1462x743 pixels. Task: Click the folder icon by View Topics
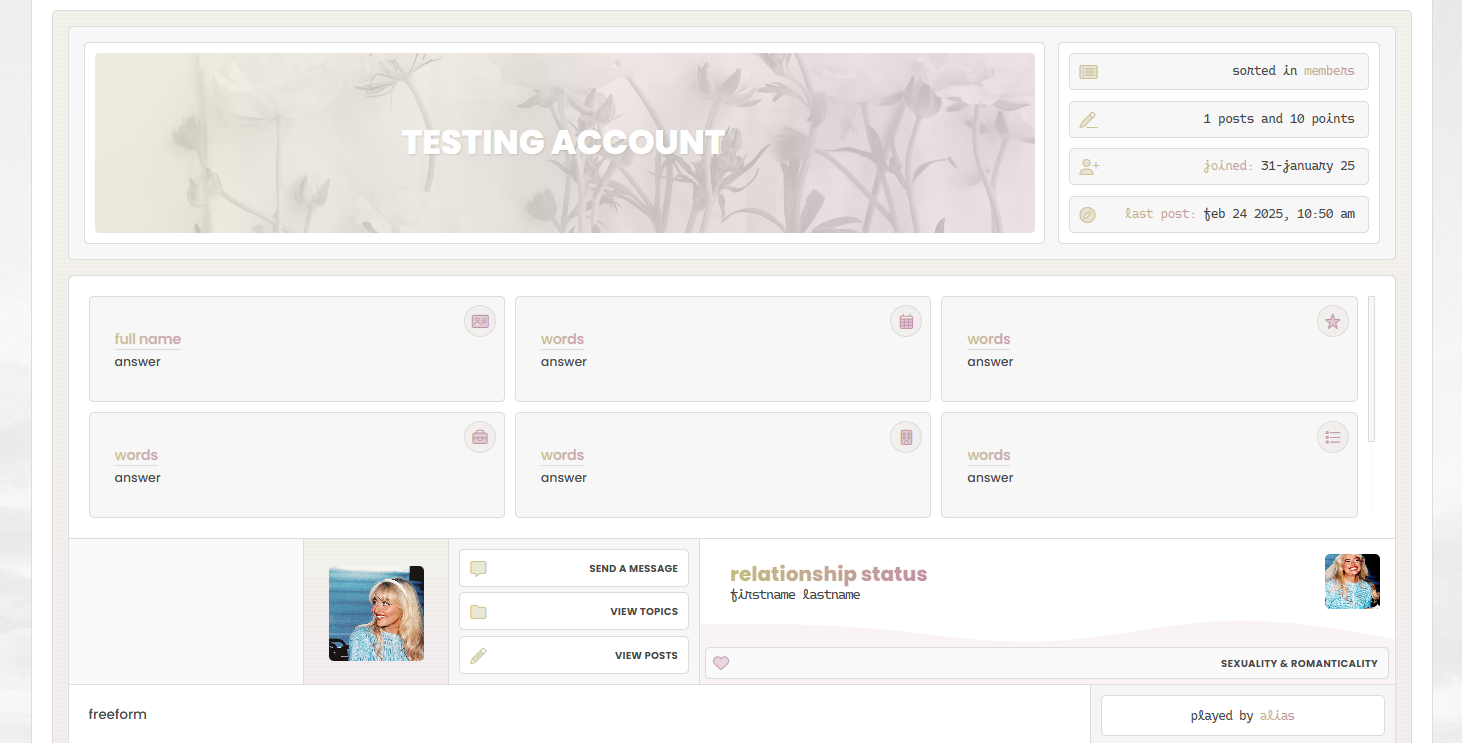(478, 612)
